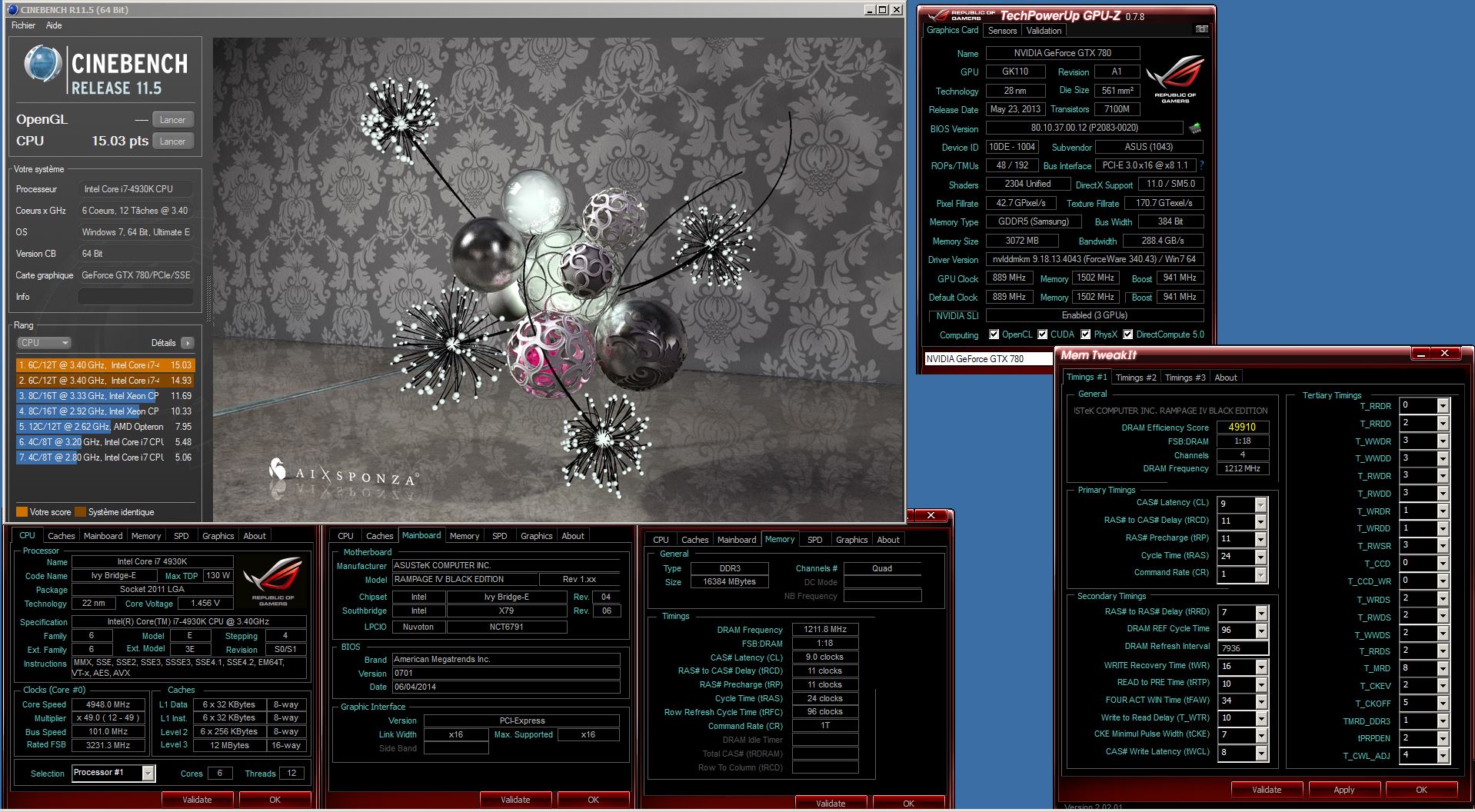Open the WRITE Recovery Time (tWR) dropdown
Viewport: 1475px width, 812px height.
pyautogui.click(x=1261, y=666)
